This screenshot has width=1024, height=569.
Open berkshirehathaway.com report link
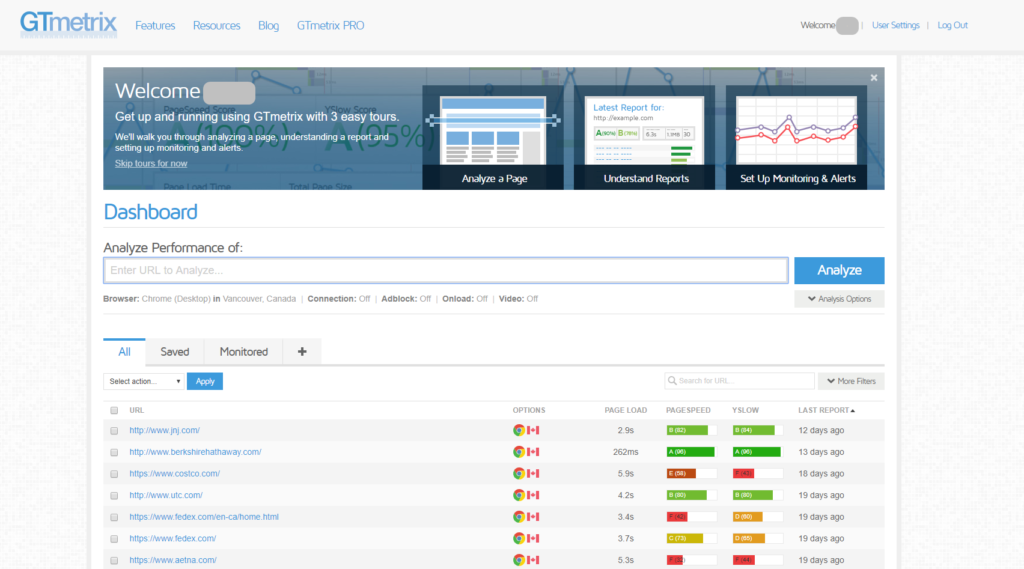(195, 452)
